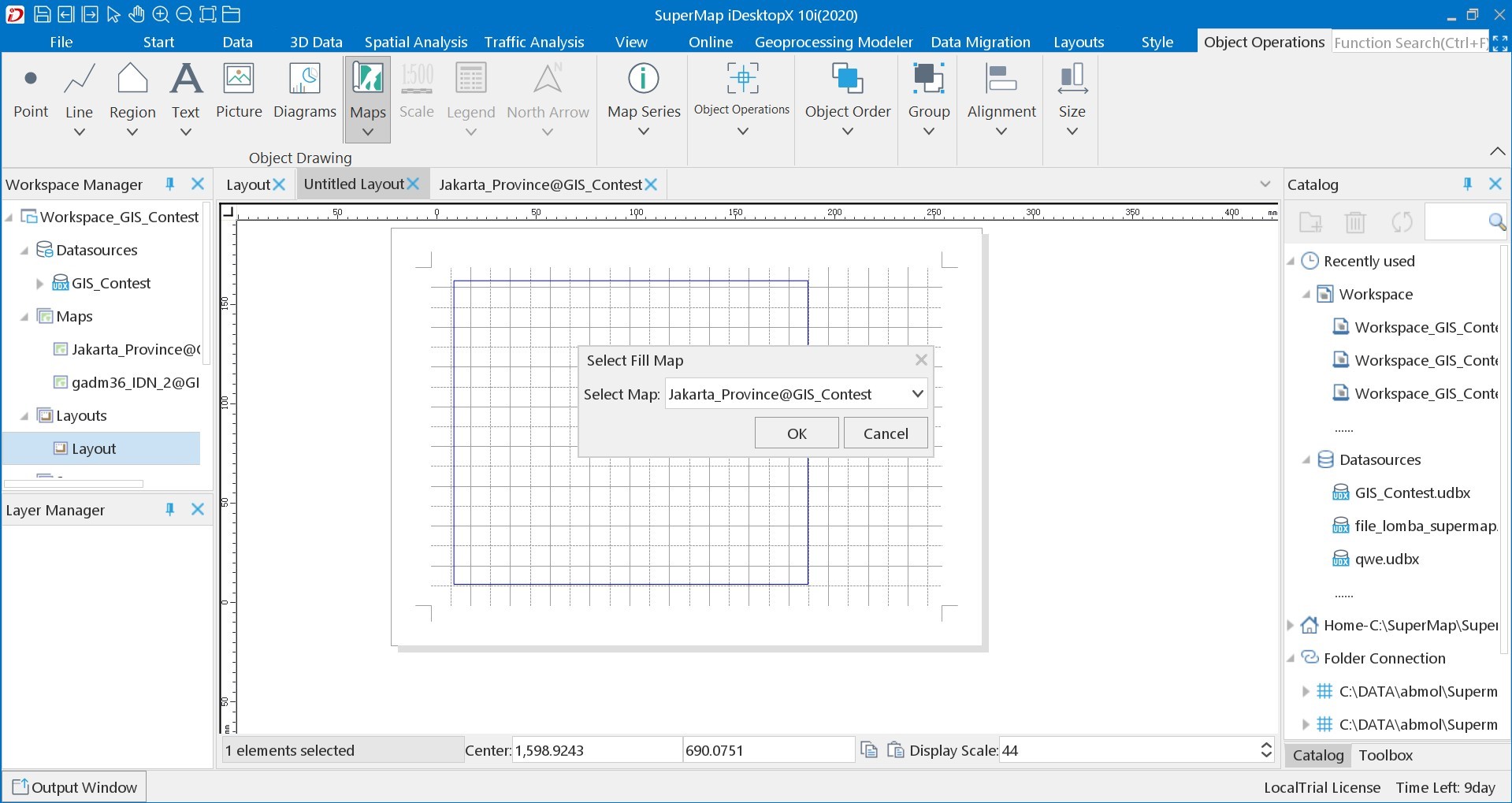Click the delete trash icon in Catalog

click(1355, 222)
